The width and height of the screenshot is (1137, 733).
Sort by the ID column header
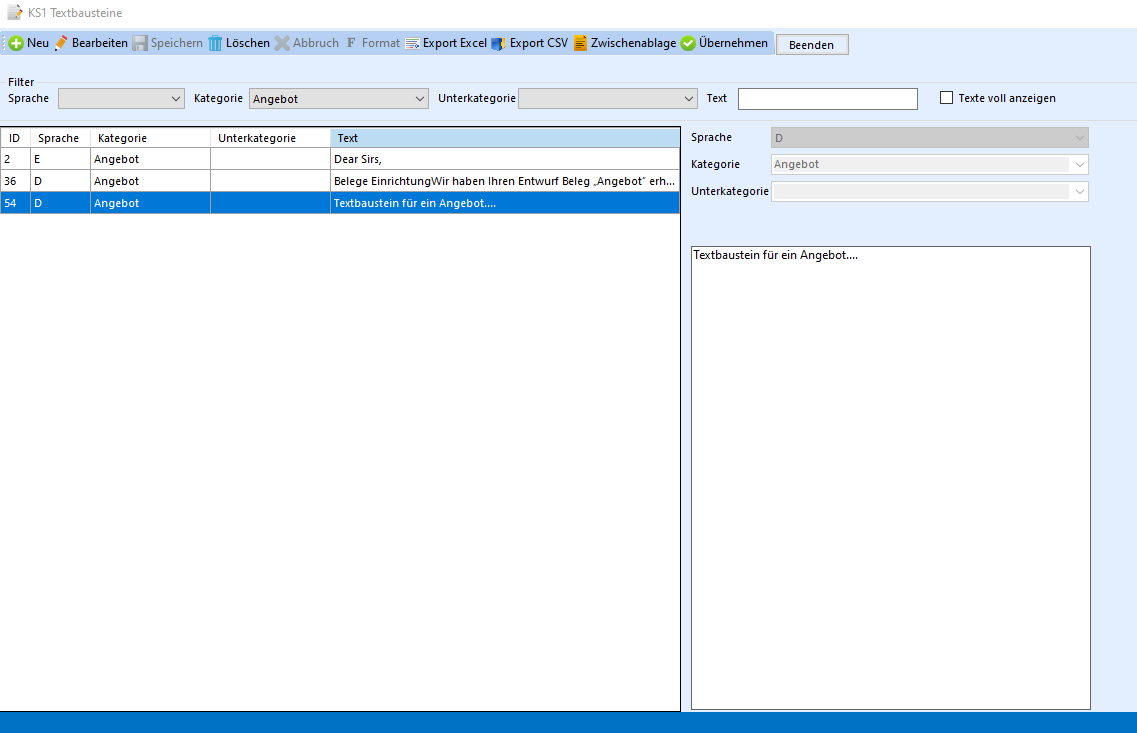[x=15, y=138]
